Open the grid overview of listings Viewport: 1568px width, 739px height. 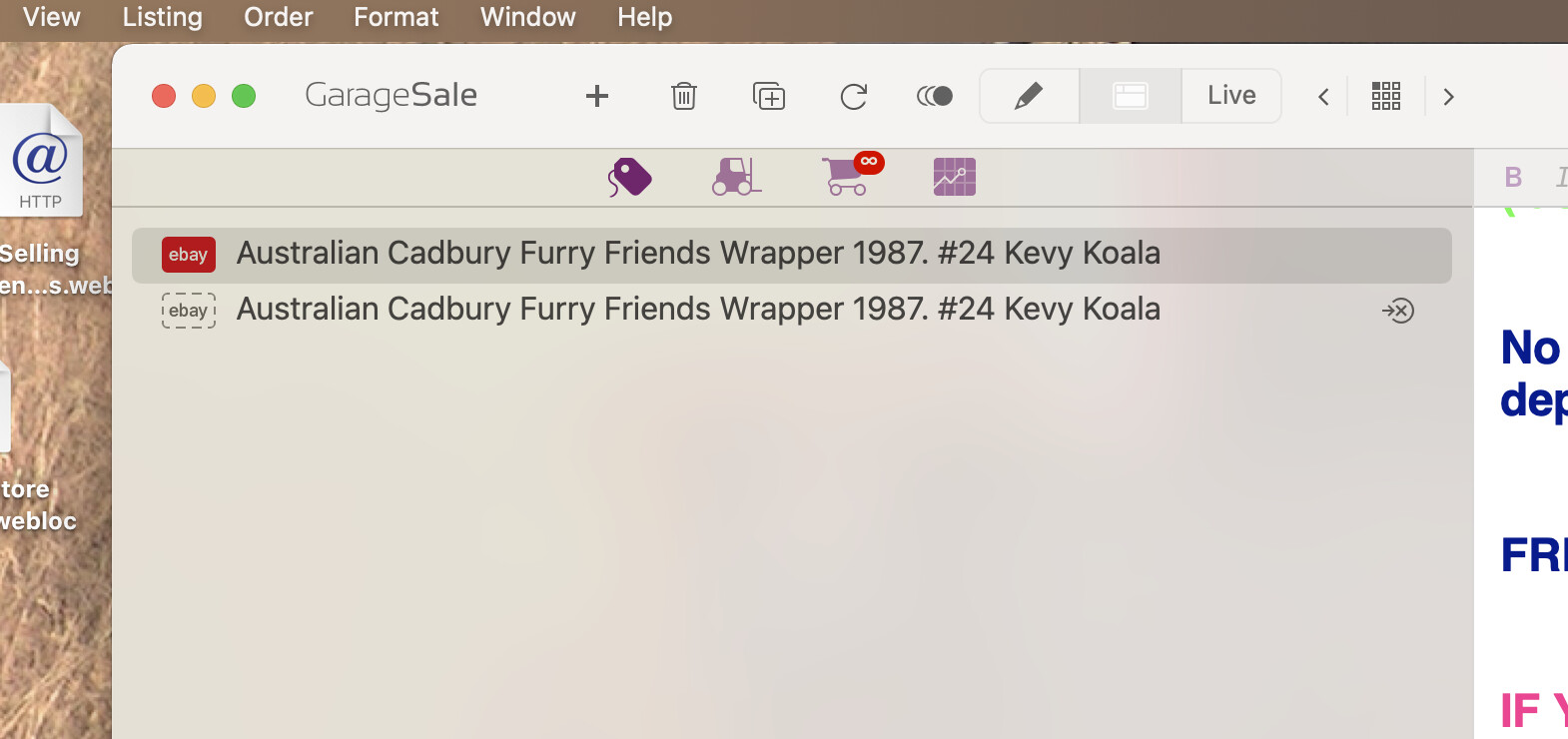(x=1386, y=96)
